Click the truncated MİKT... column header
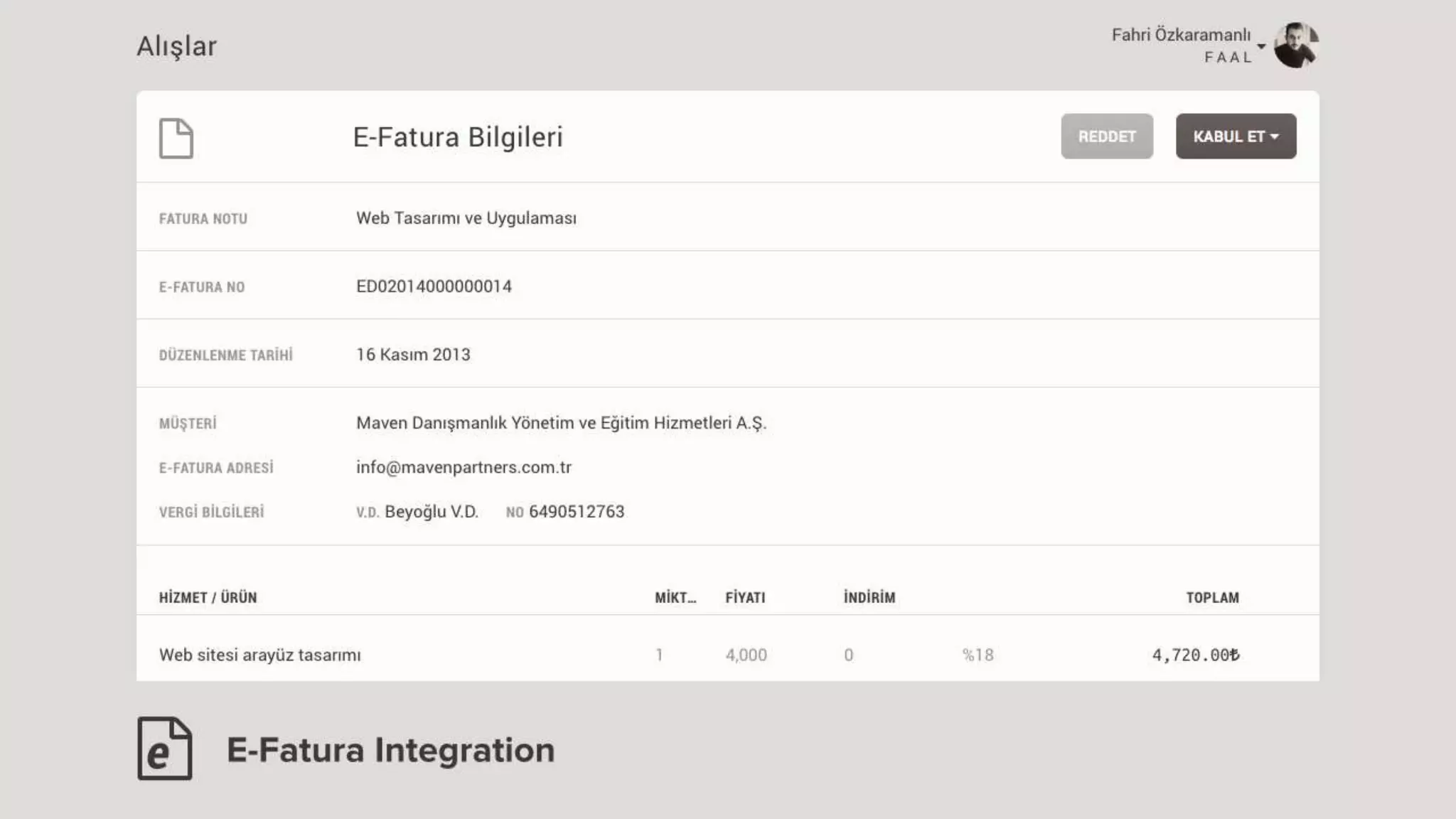This screenshot has height=819, width=1456. click(675, 598)
